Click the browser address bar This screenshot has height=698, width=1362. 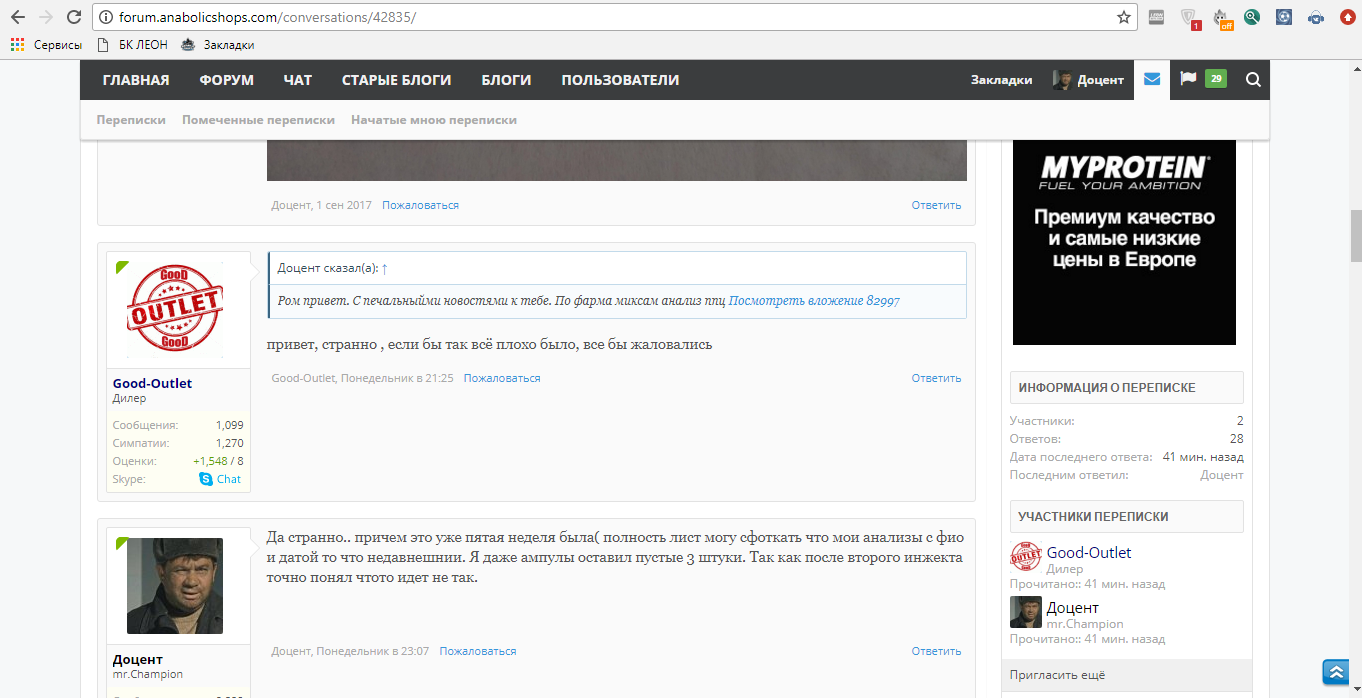pyautogui.click(x=600, y=17)
